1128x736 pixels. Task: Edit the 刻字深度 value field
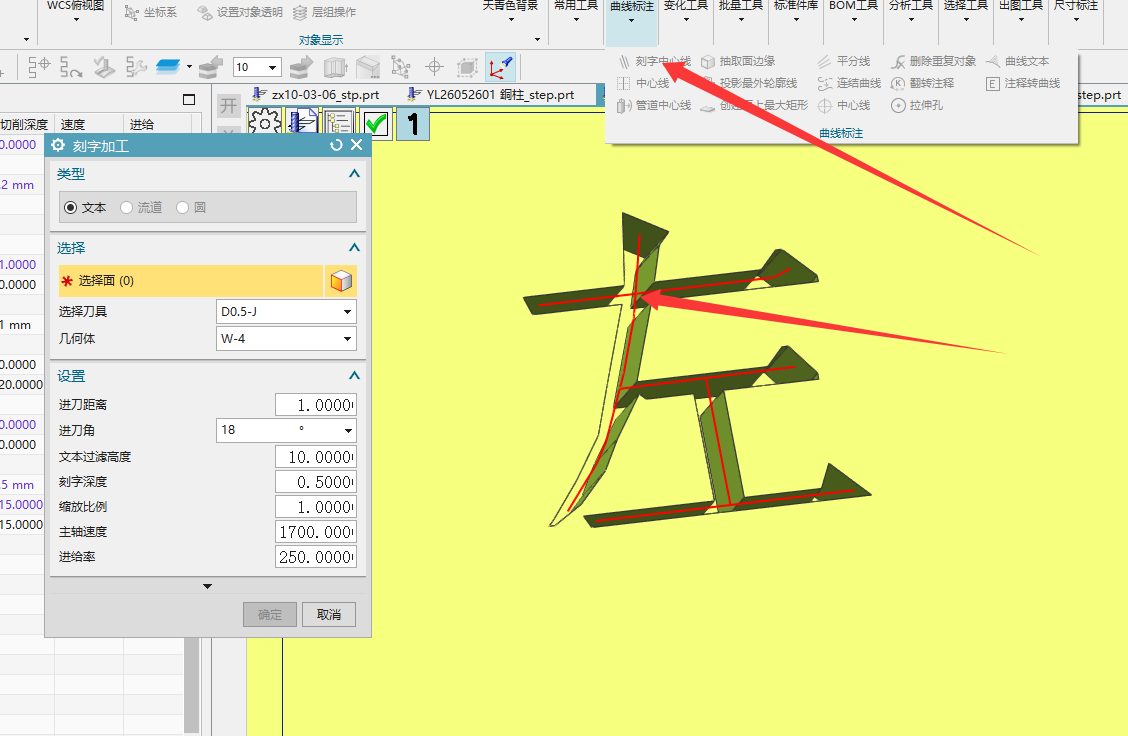316,481
